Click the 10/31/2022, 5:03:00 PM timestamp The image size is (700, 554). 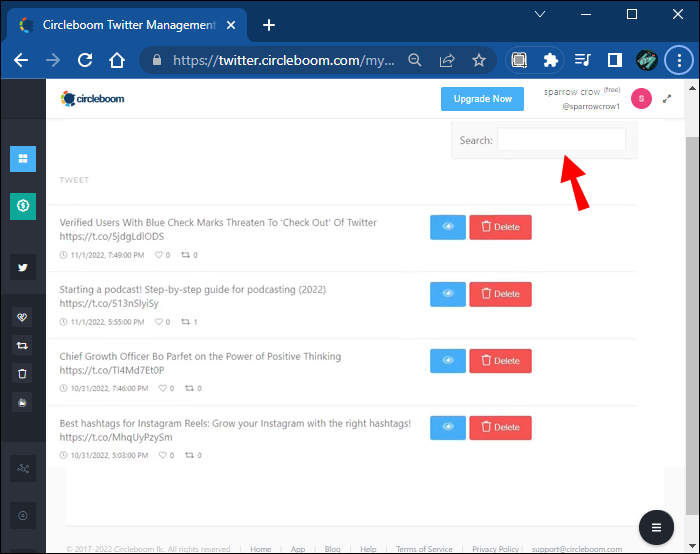[x=109, y=455]
